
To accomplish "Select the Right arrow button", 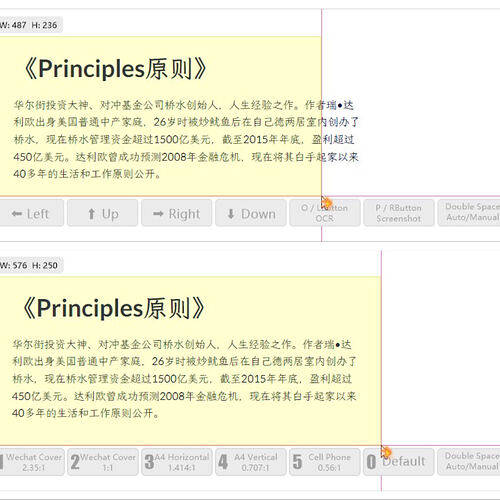I will coord(177,213).
